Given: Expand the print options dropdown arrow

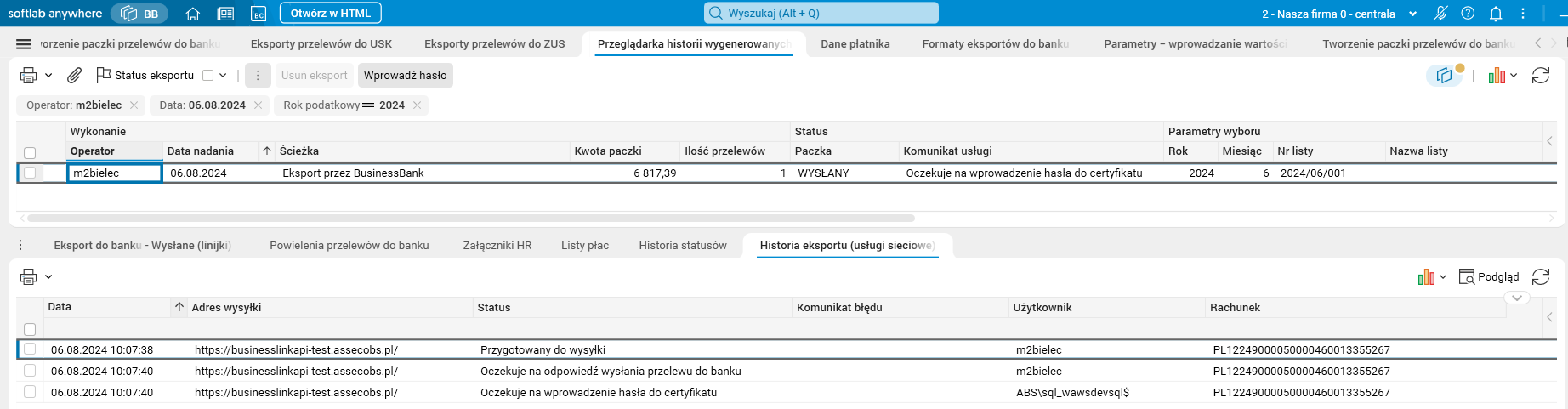Looking at the screenshot, I should [48, 76].
